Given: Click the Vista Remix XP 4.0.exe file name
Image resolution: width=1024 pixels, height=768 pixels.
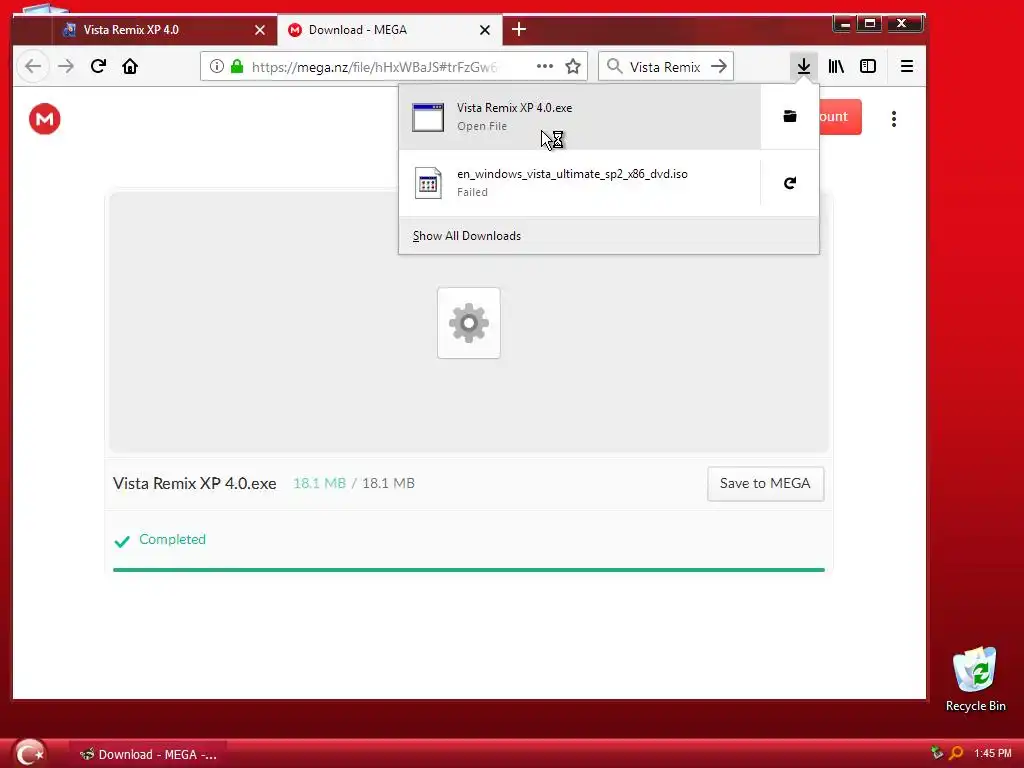Looking at the screenshot, I should (x=195, y=483).
